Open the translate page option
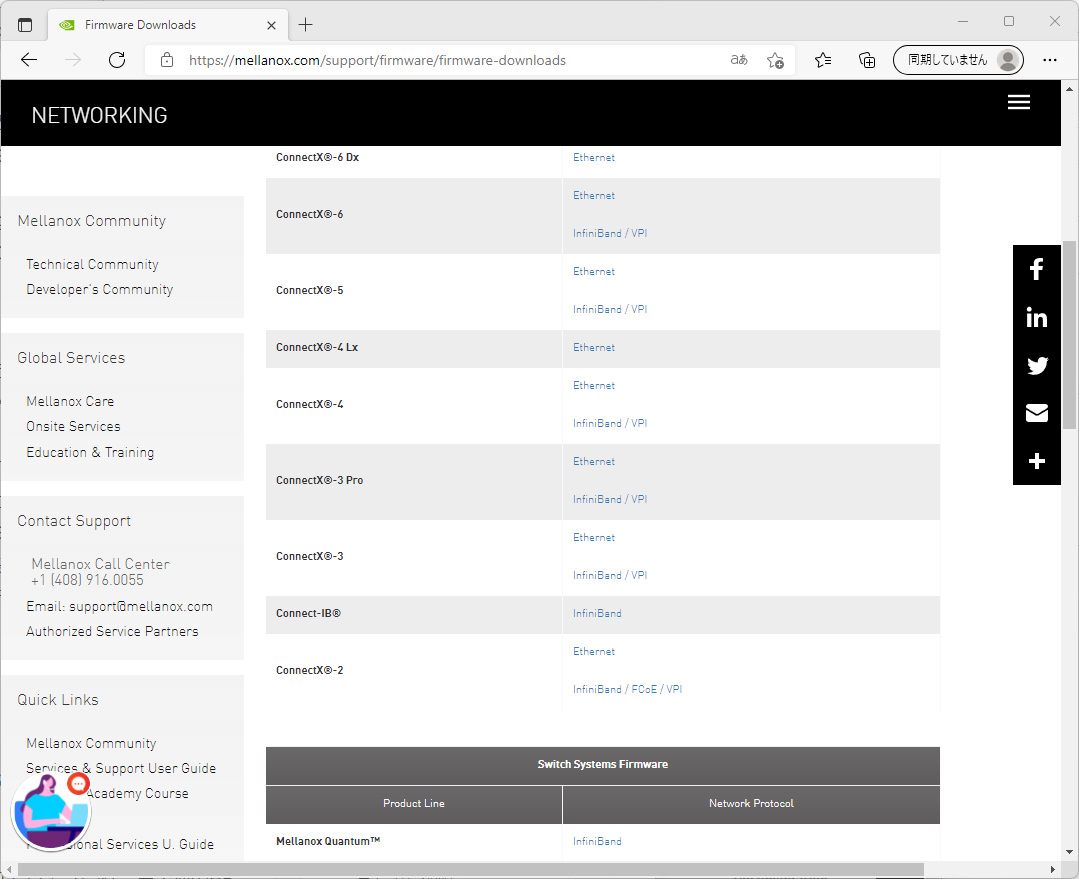Image resolution: width=1079 pixels, height=879 pixels. click(x=739, y=60)
